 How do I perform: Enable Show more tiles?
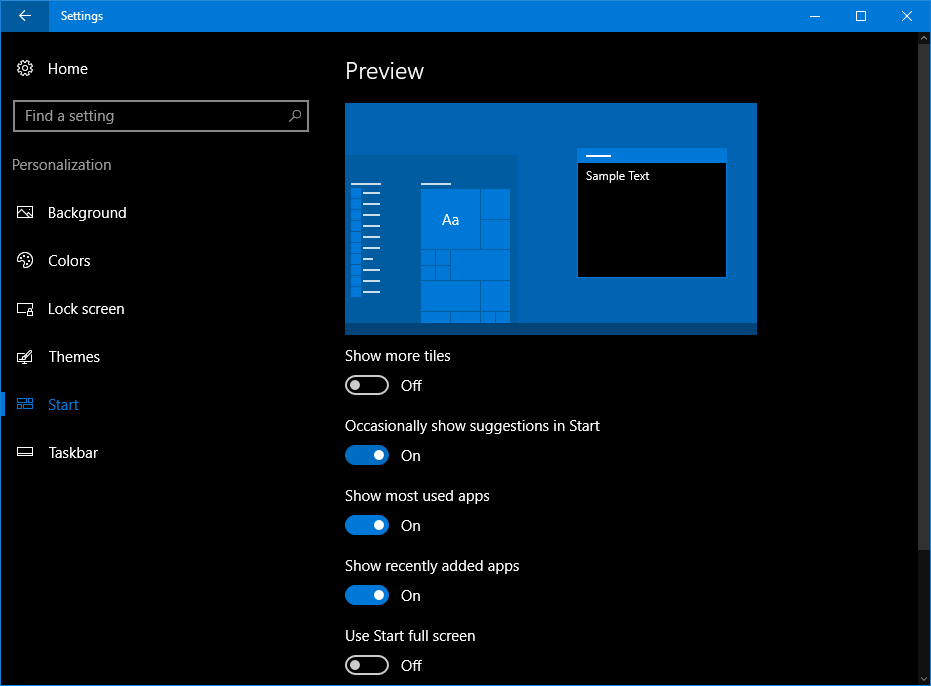pos(367,385)
